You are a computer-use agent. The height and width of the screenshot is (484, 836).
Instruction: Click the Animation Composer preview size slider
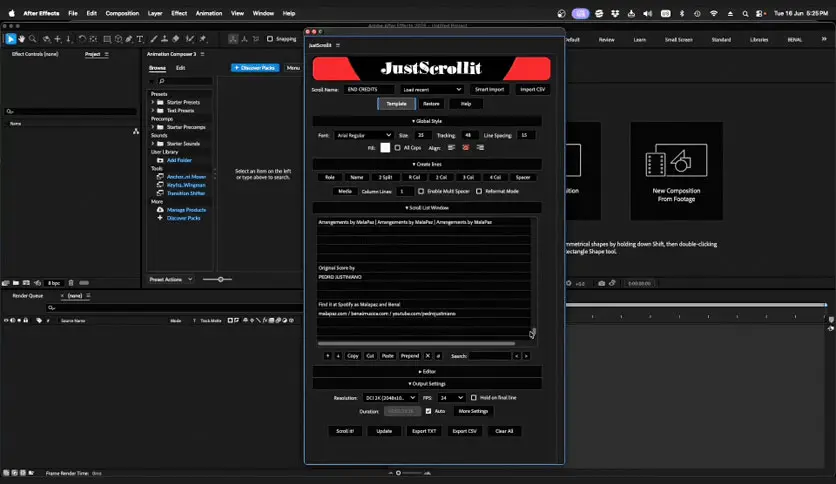pos(217,279)
